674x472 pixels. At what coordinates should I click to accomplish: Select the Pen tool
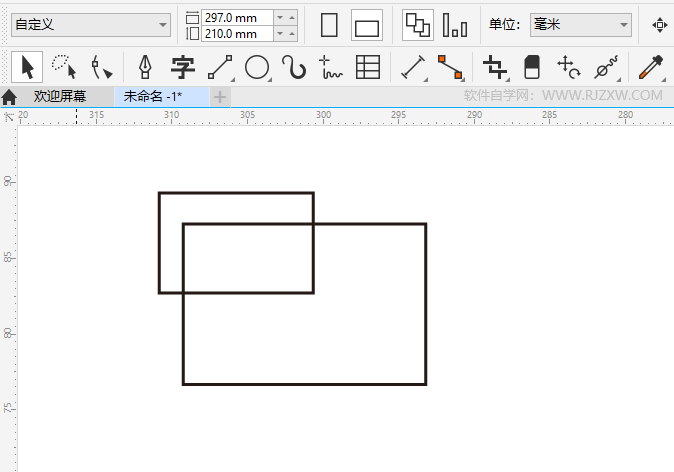coord(145,67)
